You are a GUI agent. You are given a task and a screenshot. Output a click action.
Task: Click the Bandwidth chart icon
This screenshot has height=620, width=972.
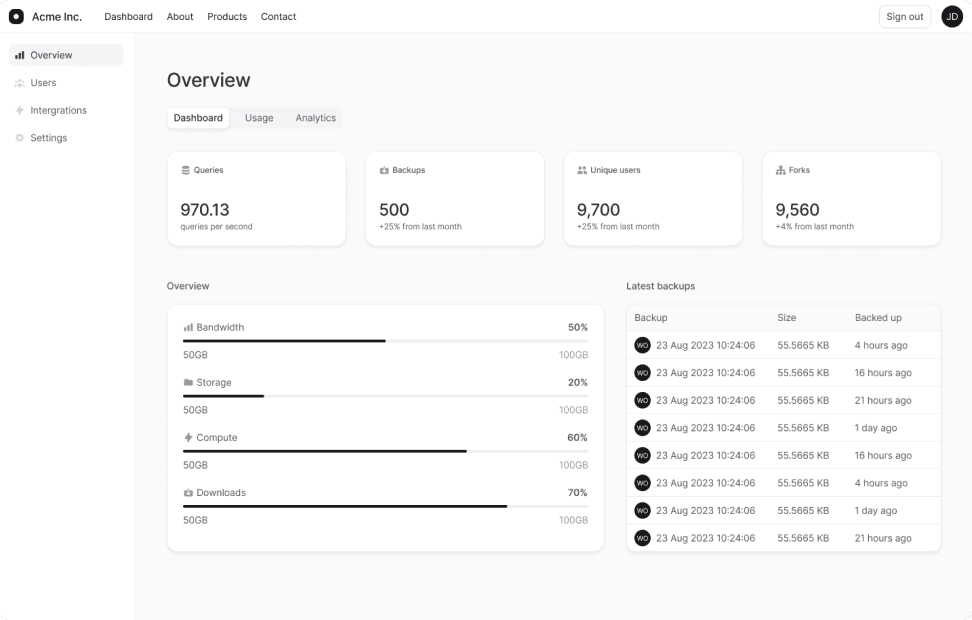click(x=188, y=327)
